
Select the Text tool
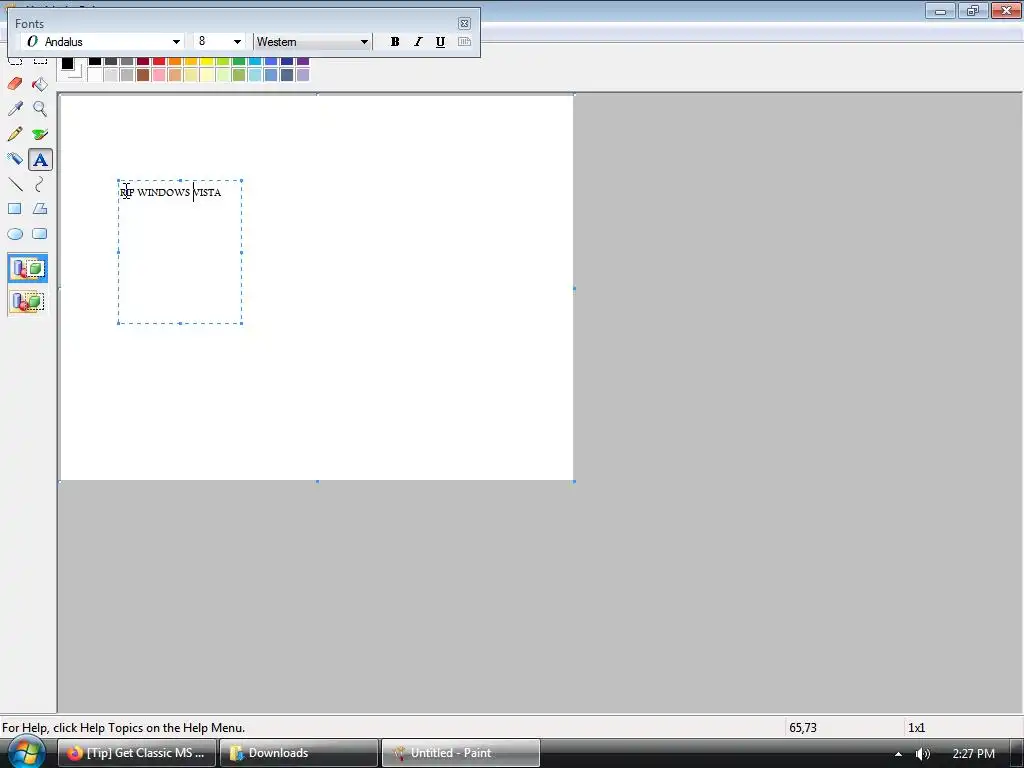pos(40,159)
